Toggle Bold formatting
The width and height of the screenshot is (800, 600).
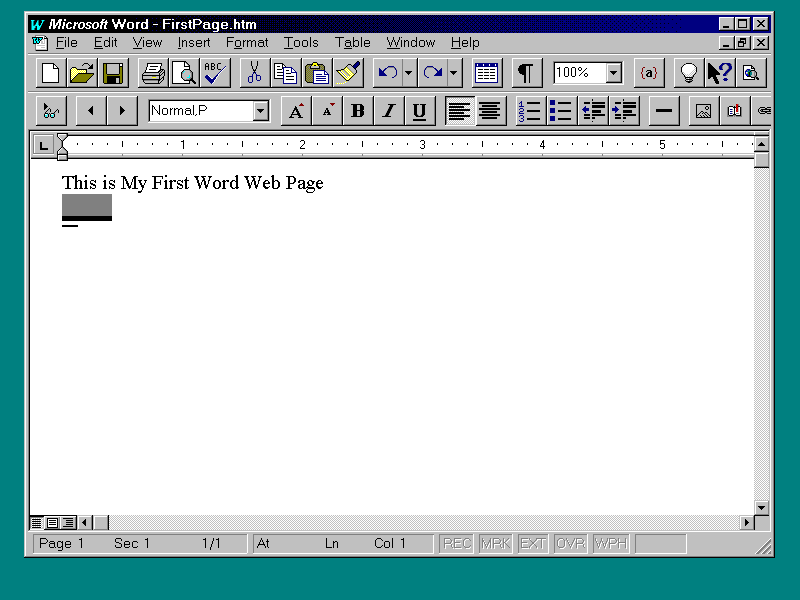coord(357,111)
